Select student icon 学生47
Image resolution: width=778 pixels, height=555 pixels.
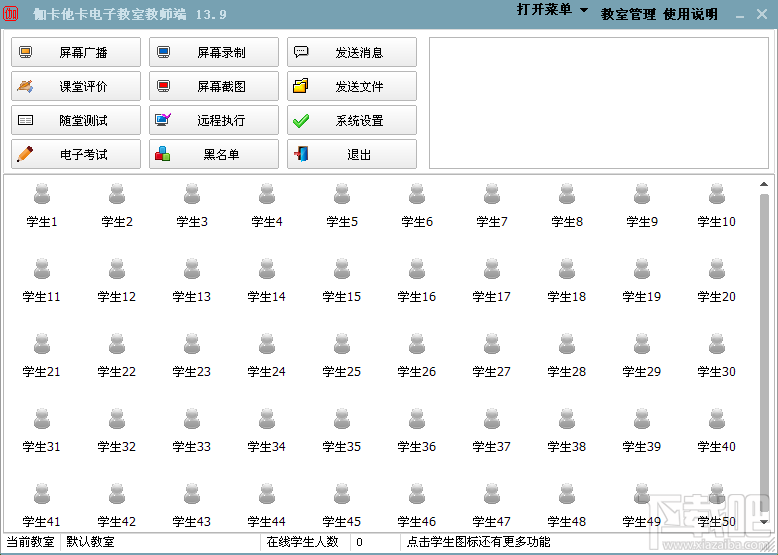492,493
